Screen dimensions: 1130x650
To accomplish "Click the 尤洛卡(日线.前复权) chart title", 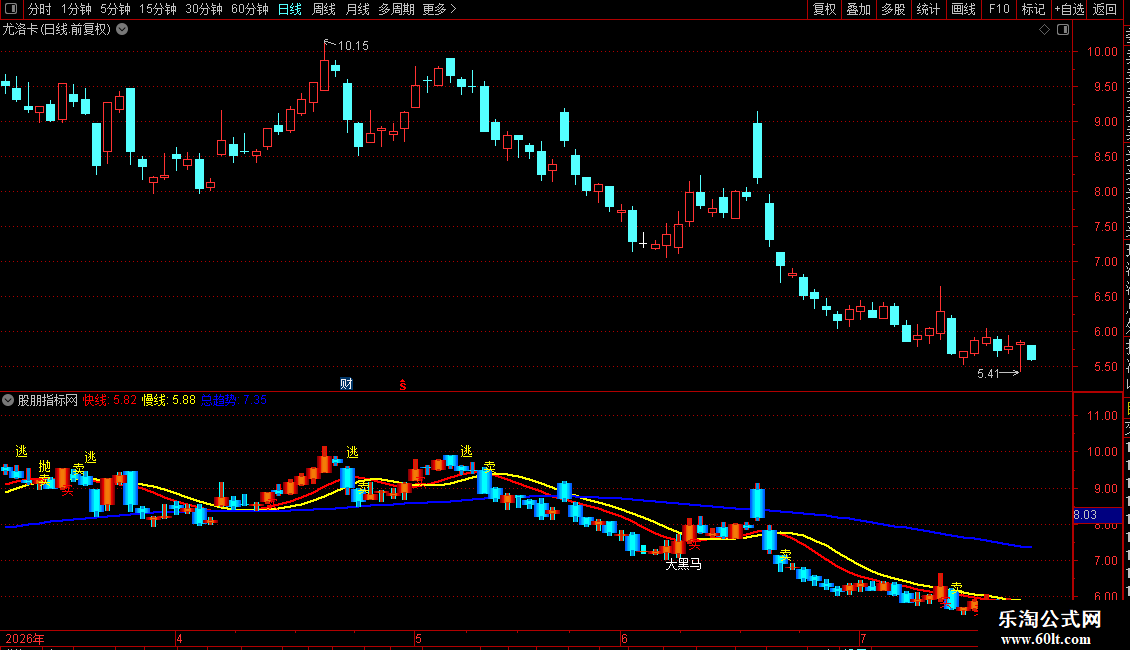I will [x=57, y=30].
